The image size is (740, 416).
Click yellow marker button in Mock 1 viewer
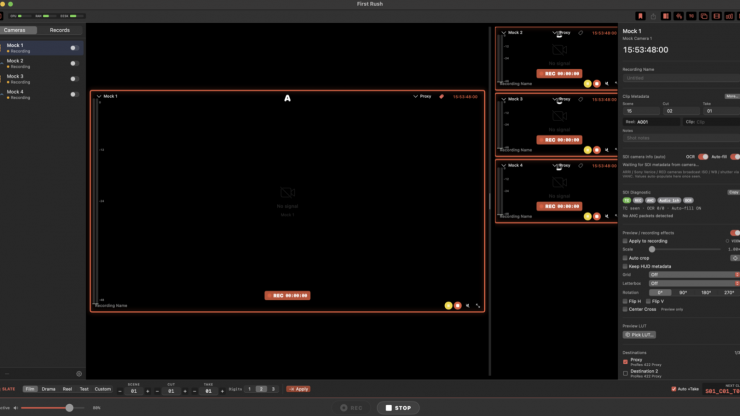(x=448, y=306)
